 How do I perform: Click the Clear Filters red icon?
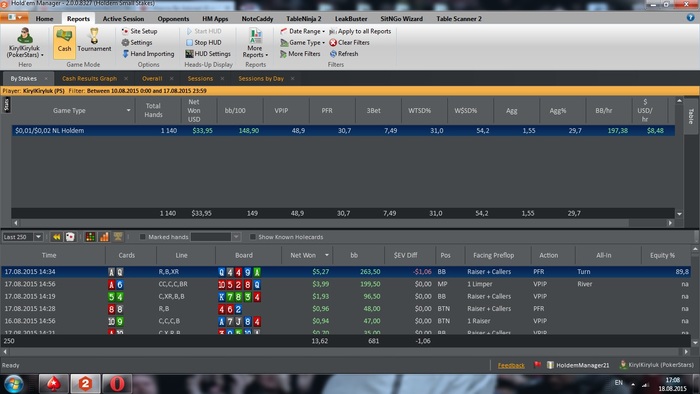[333, 42]
